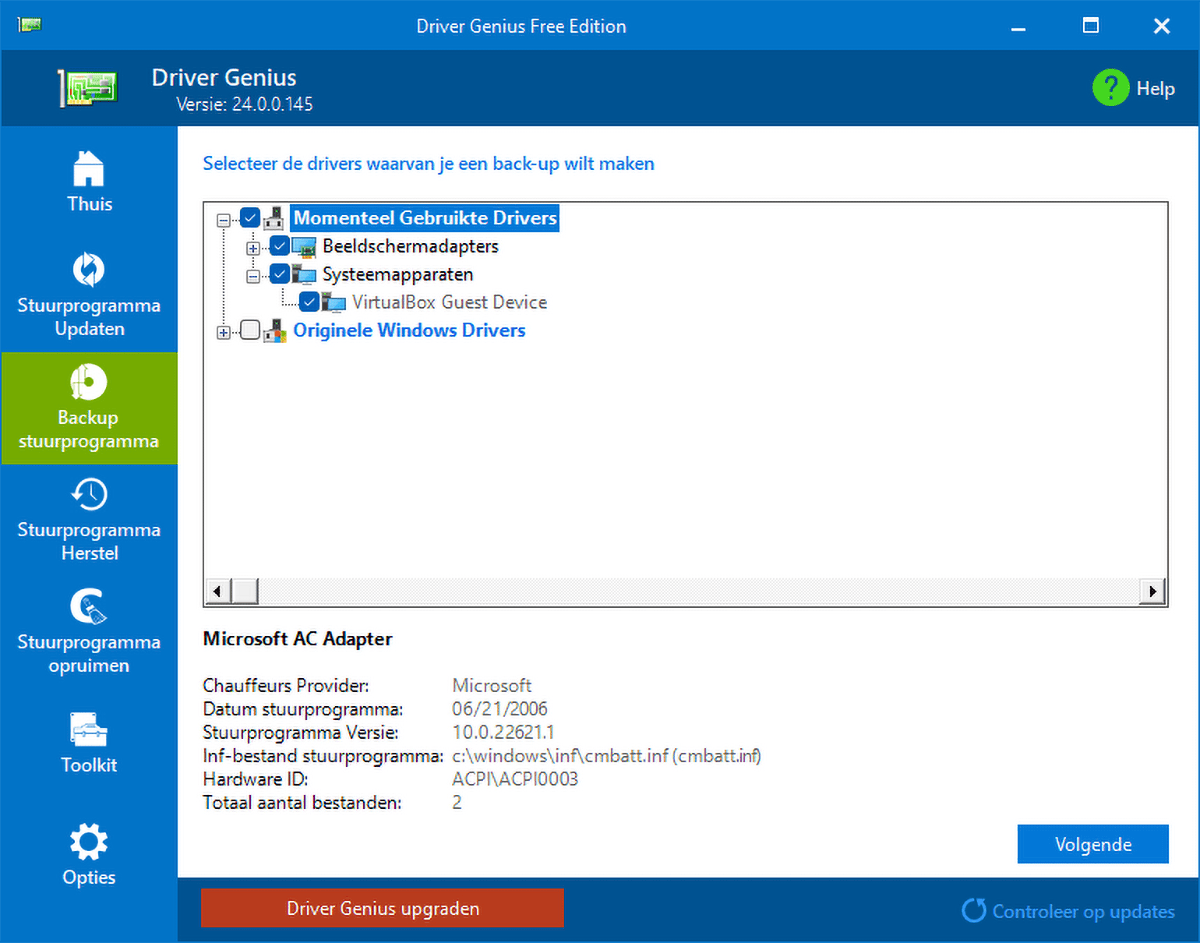The height and width of the screenshot is (943, 1200).
Task: Open Stuurprogramma opruimen label
Action: [x=89, y=653]
